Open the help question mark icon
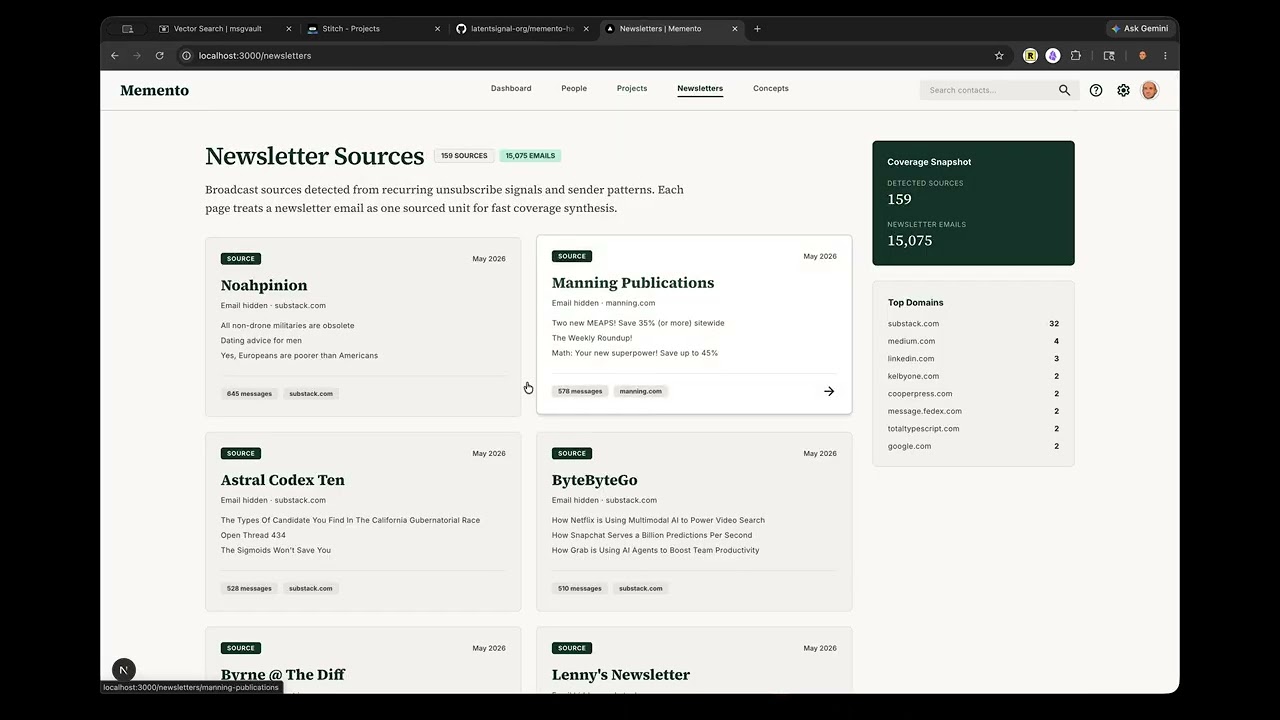1280x720 pixels. click(x=1096, y=90)
